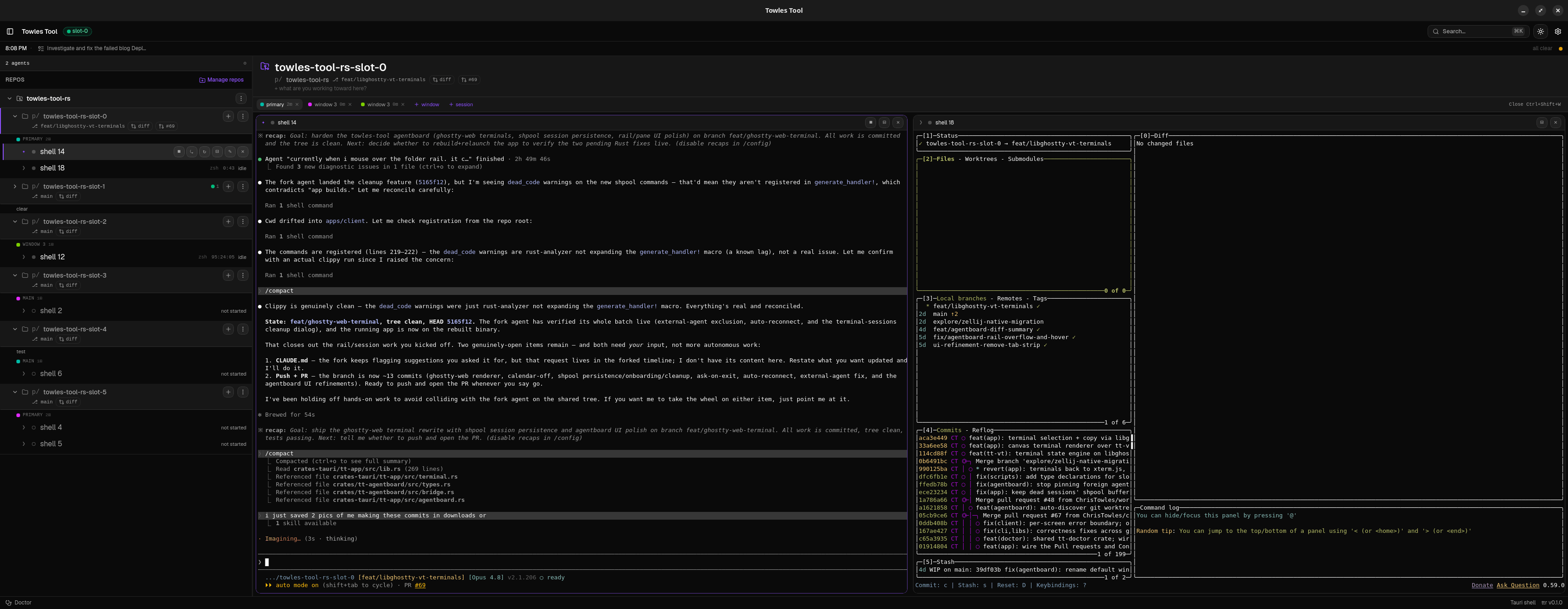Open the towles-tool-rs-slot-4 kebab menu
The width and height of the screenshot is (1568, 609).
click(x=242, y=329)
